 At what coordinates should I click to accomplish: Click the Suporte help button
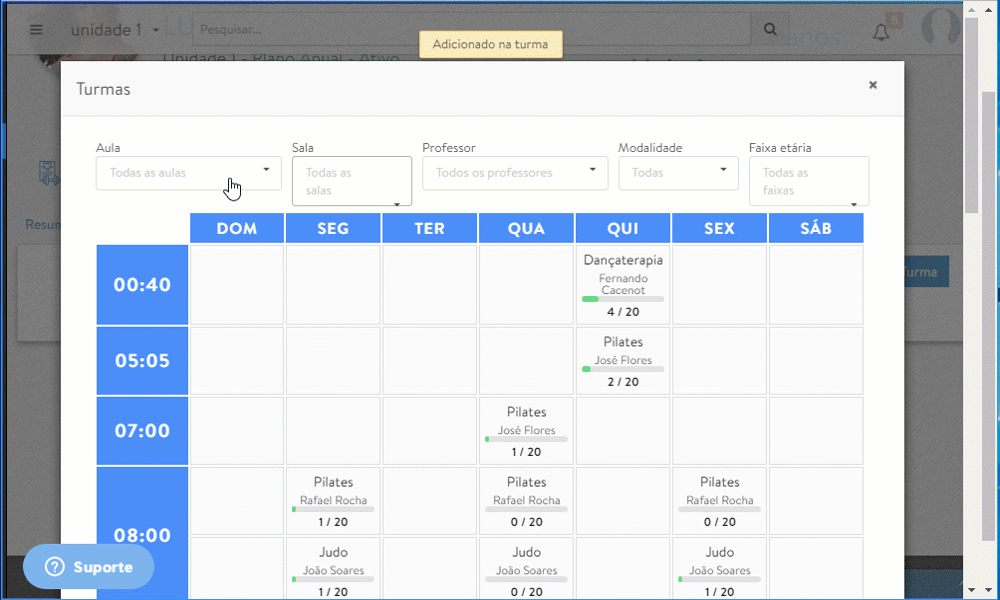(x=89, y=567)
